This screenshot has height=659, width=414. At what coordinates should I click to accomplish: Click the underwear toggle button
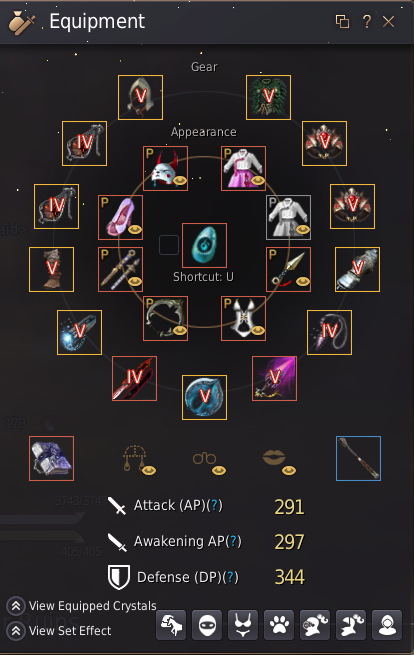pos(243,625)
